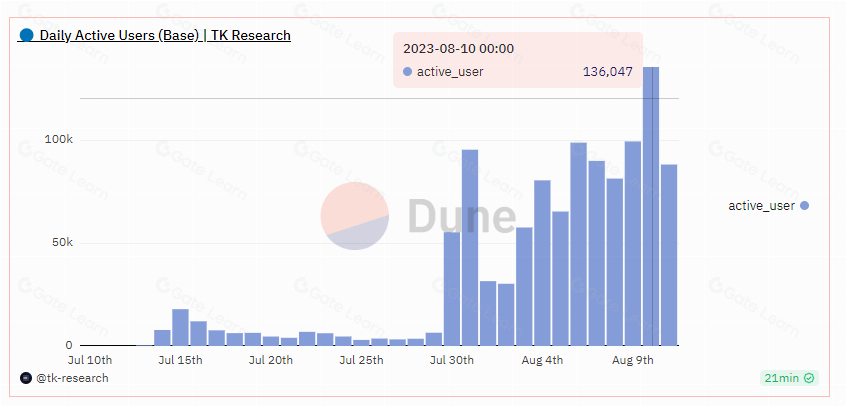The image size is (846, 406).
Task: Click the 50k y-axis label
Action: click(x=62, y=242)
